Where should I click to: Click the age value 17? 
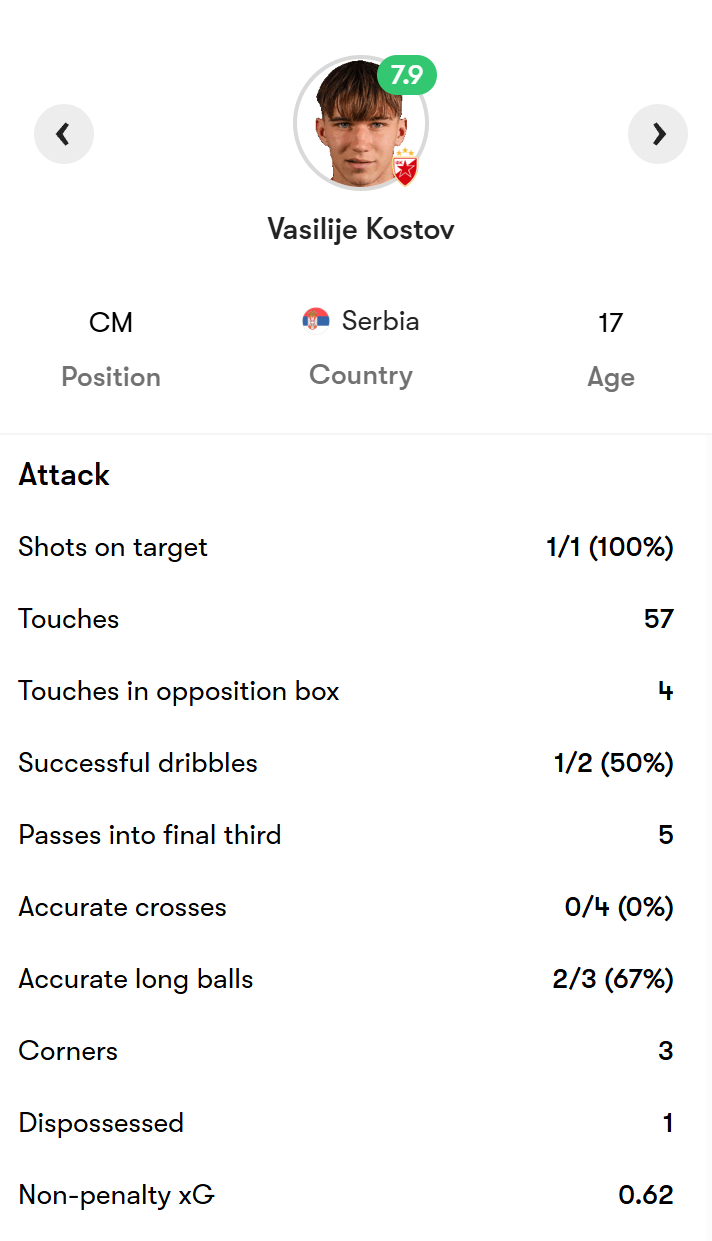coord(610,322)
